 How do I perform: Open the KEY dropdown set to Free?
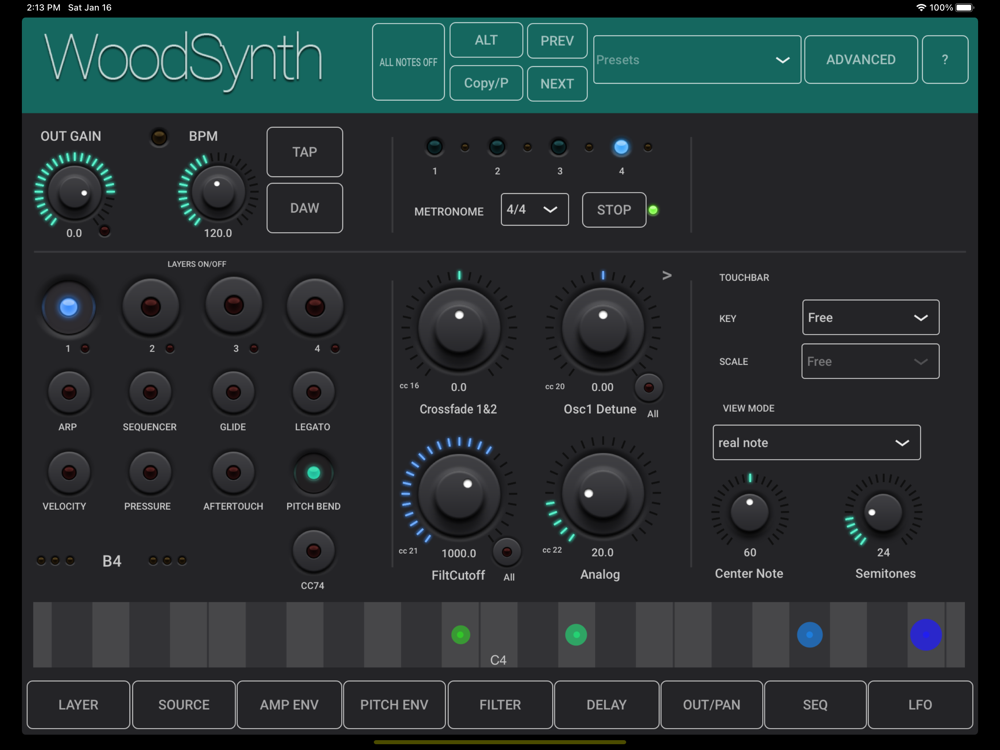point(870,317)
